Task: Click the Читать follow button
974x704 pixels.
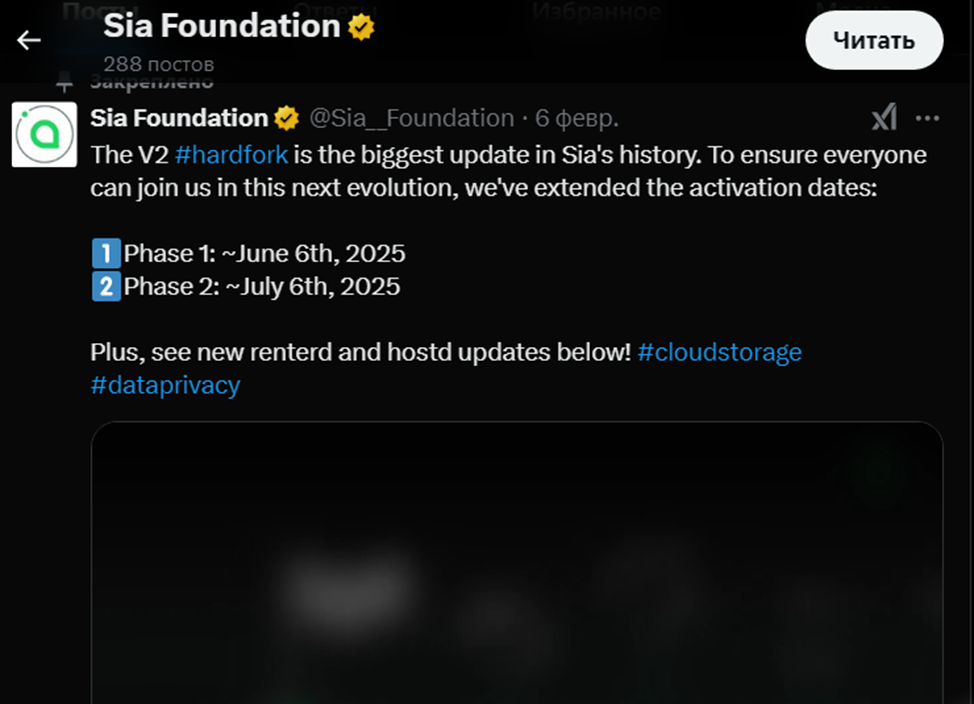Action: click(x=874, y=40)
